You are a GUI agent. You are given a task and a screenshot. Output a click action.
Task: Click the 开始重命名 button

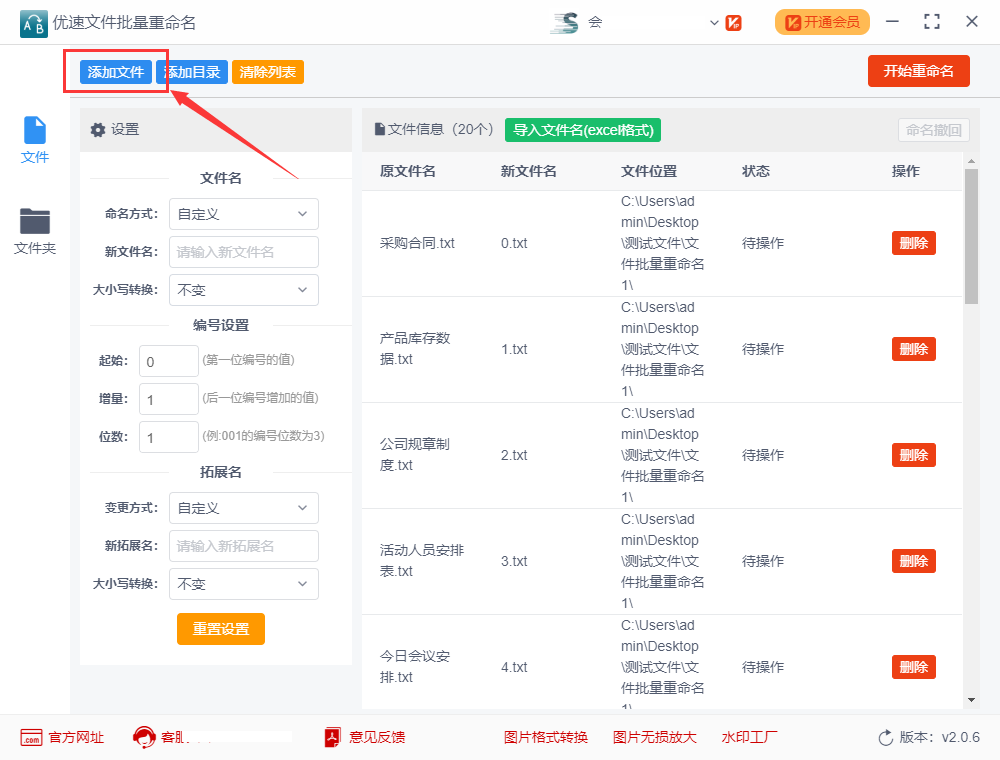coord(918,71)
